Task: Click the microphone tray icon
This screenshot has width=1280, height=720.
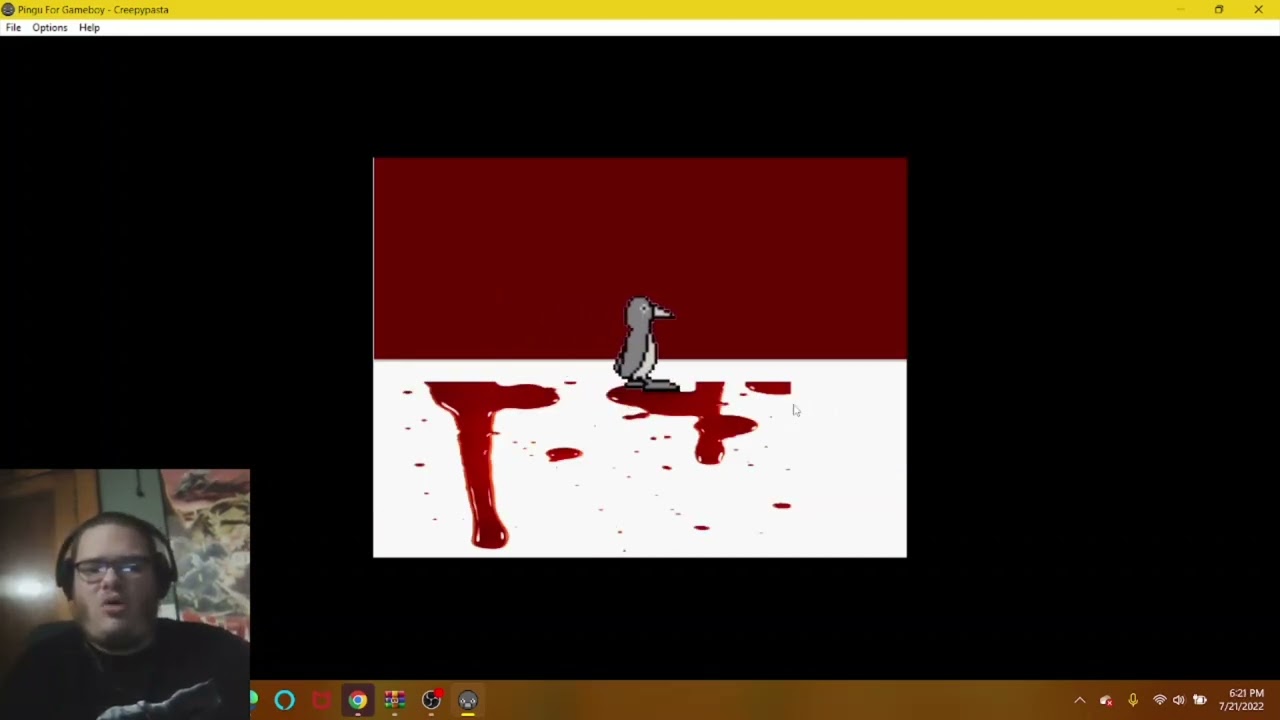Action: [x=1133, y=700]
